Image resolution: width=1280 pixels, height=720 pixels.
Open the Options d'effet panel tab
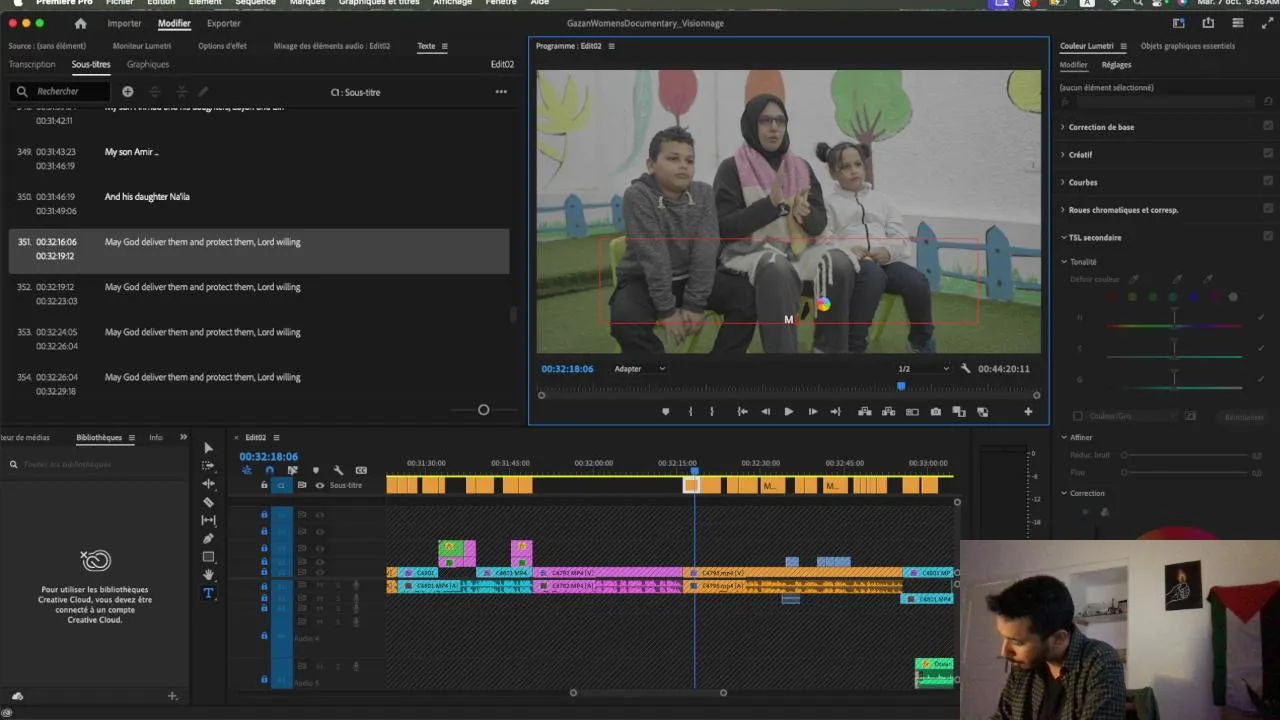pyautogui.click(x=222, y=46)
